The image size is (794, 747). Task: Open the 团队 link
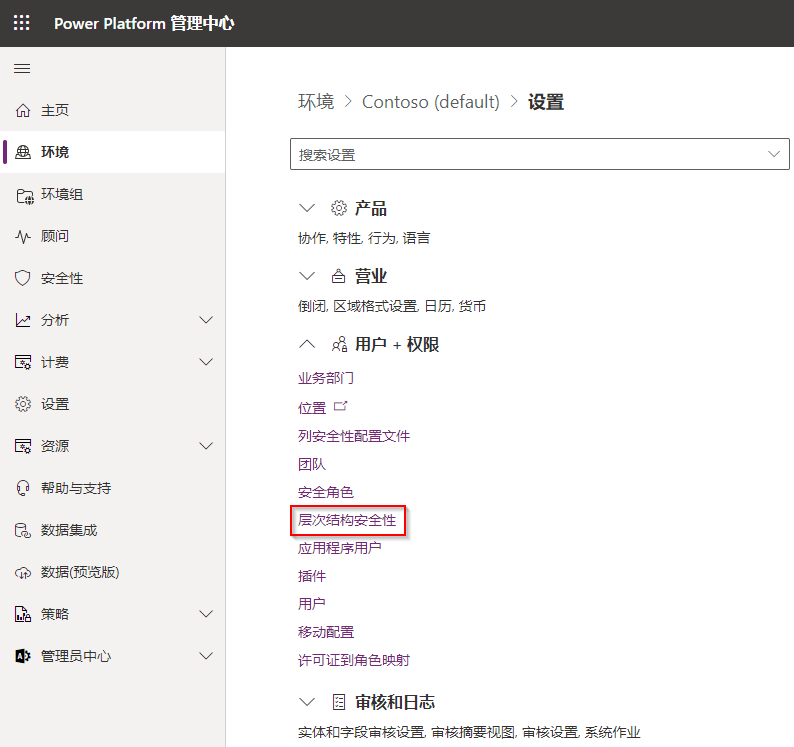311,464
